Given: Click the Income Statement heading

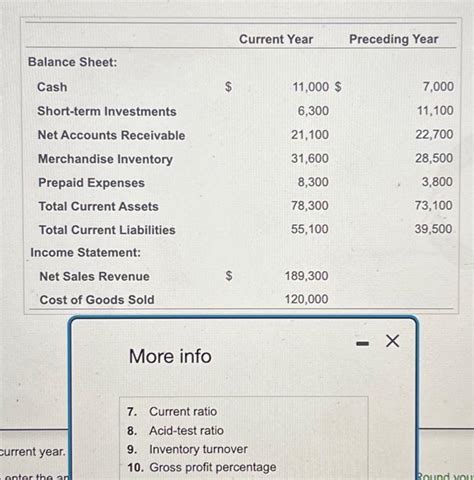Looking at the screenshot, I should 86,252.
